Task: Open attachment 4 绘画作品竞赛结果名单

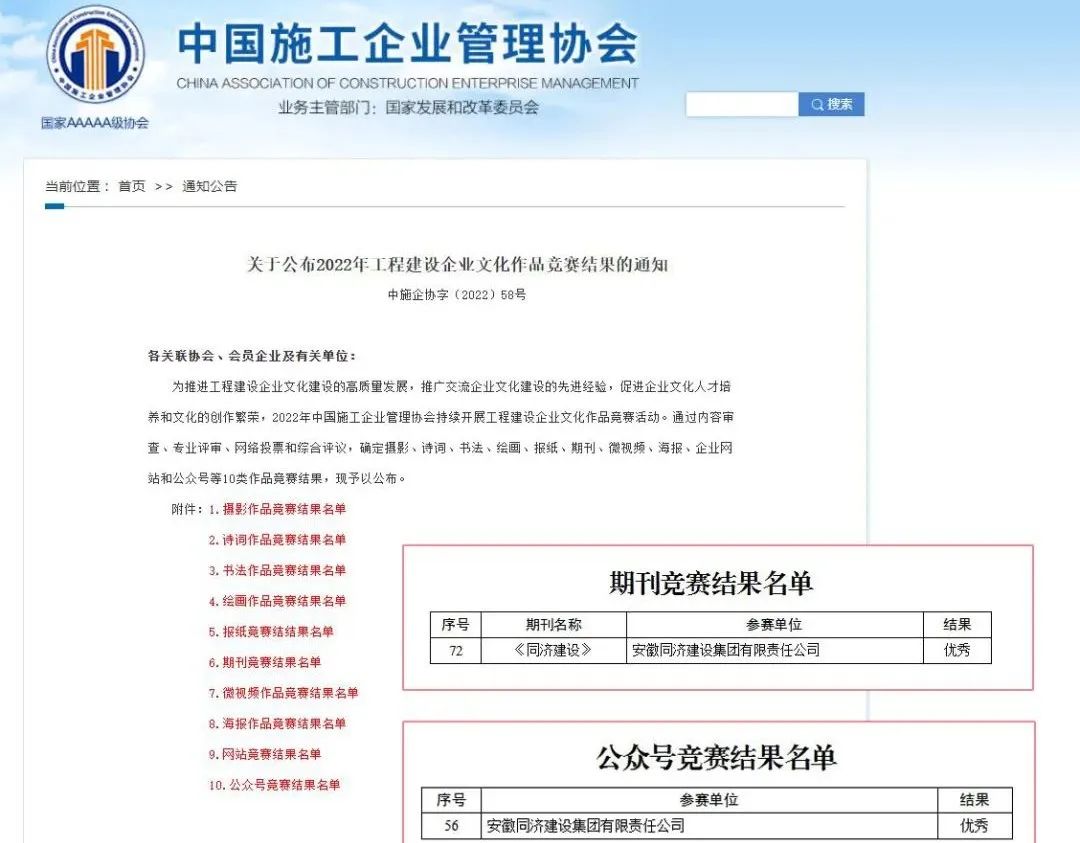Action: [277, 601]
